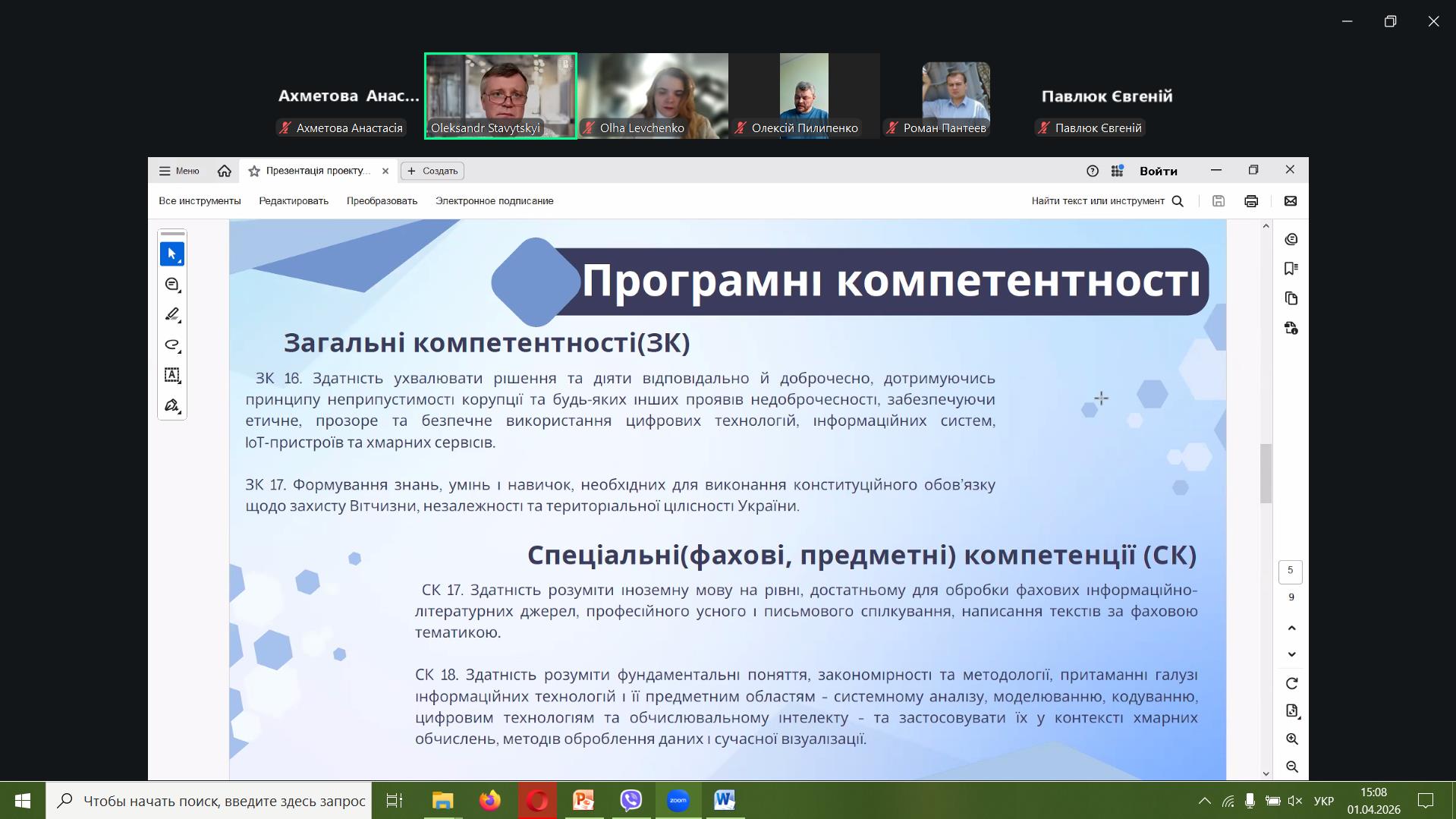Screen dimensions: 1456x819
Task: Click the print icon
Action: point(1251,201)
